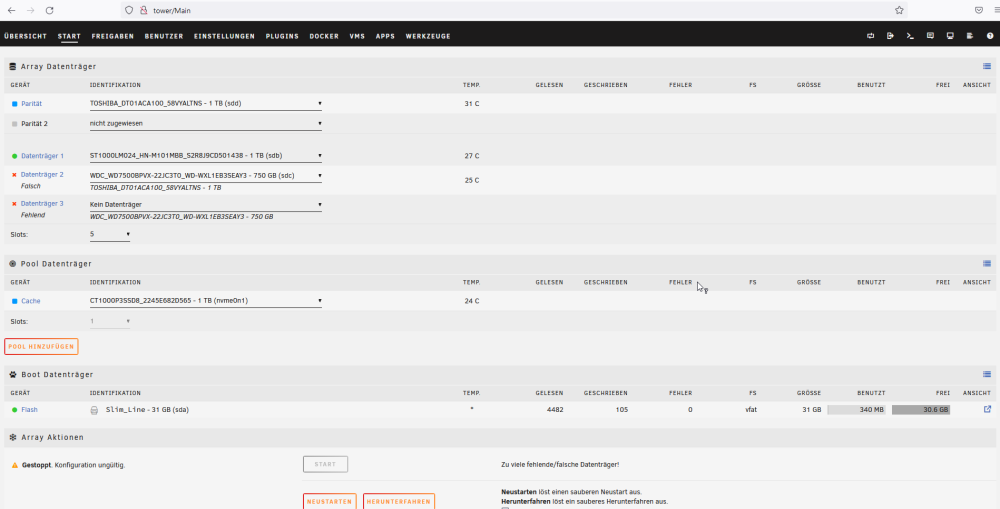Screen dimensions: 1000x509
Task: Click the green status dot of Datenträger 1
Action: [x=15, y=156]
